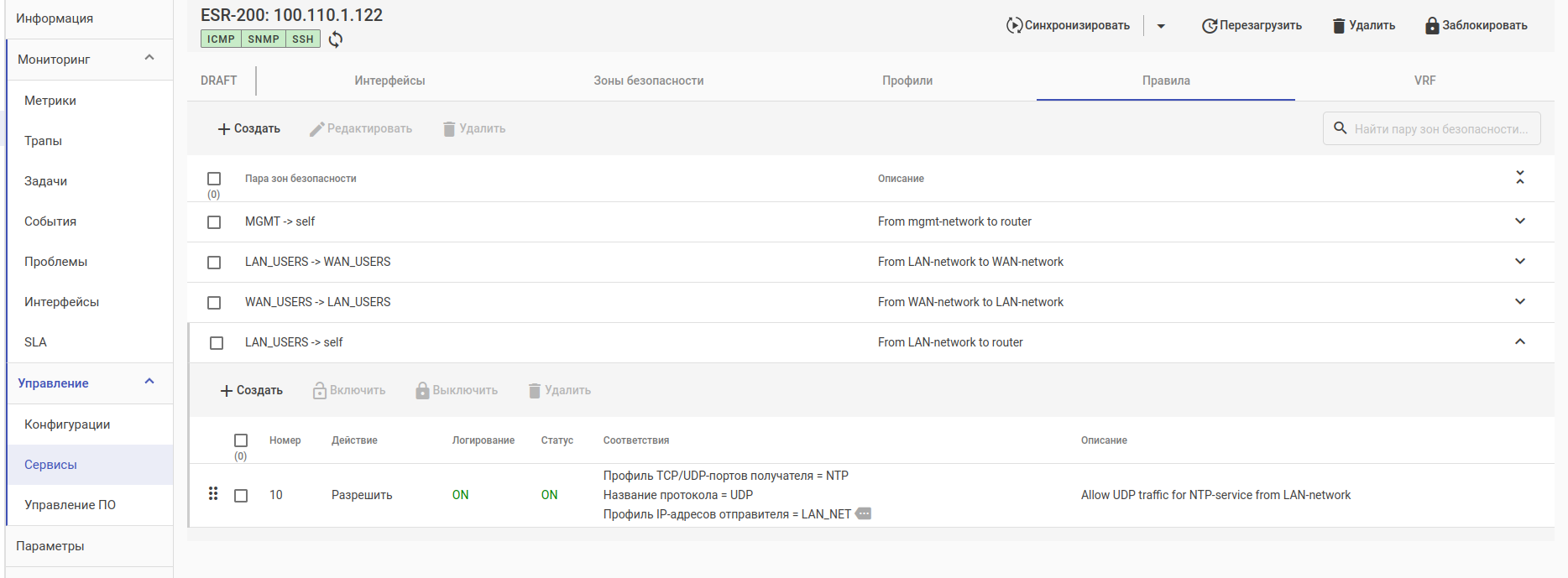Image resolution: width=1568 pixels, height=578 pixels.
Task: Check the MGMT -> self row checkbox
Action: click(x=214, y=222)
